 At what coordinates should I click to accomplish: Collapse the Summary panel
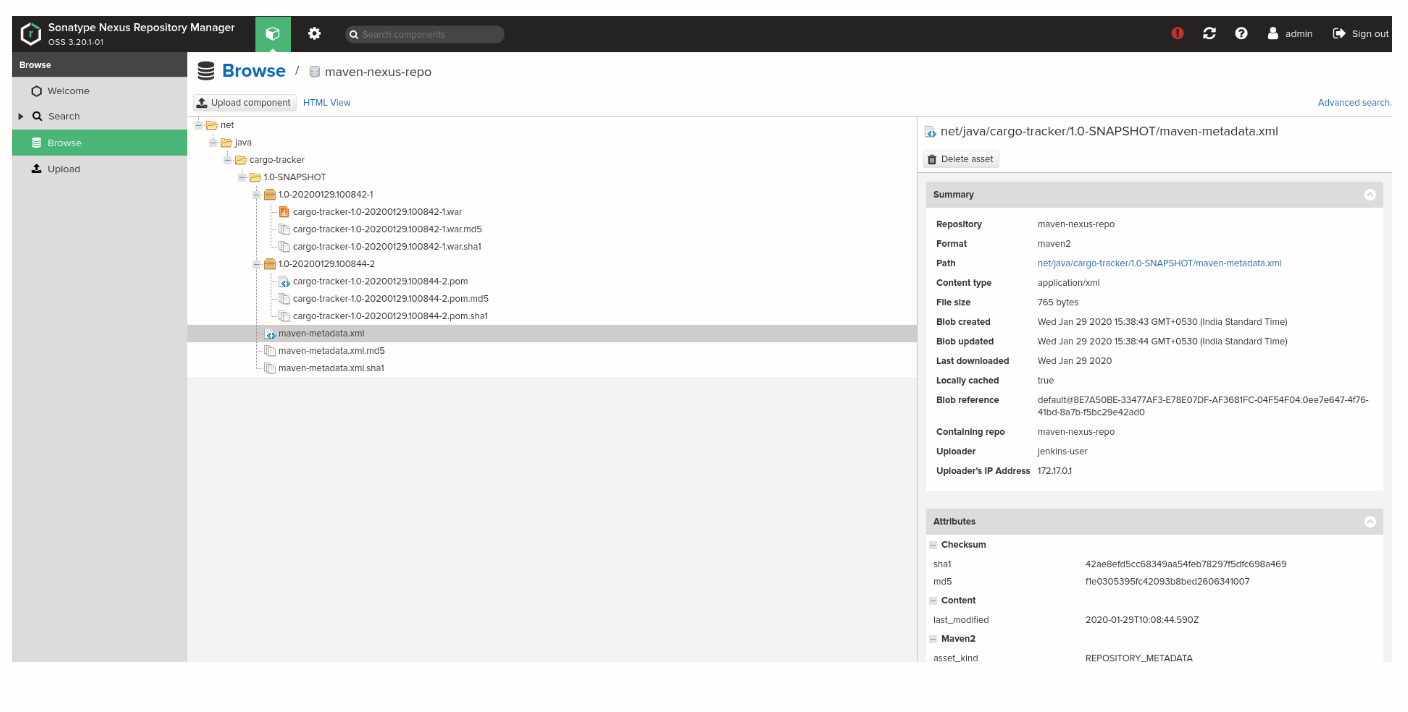click(x=1370, y=195)
